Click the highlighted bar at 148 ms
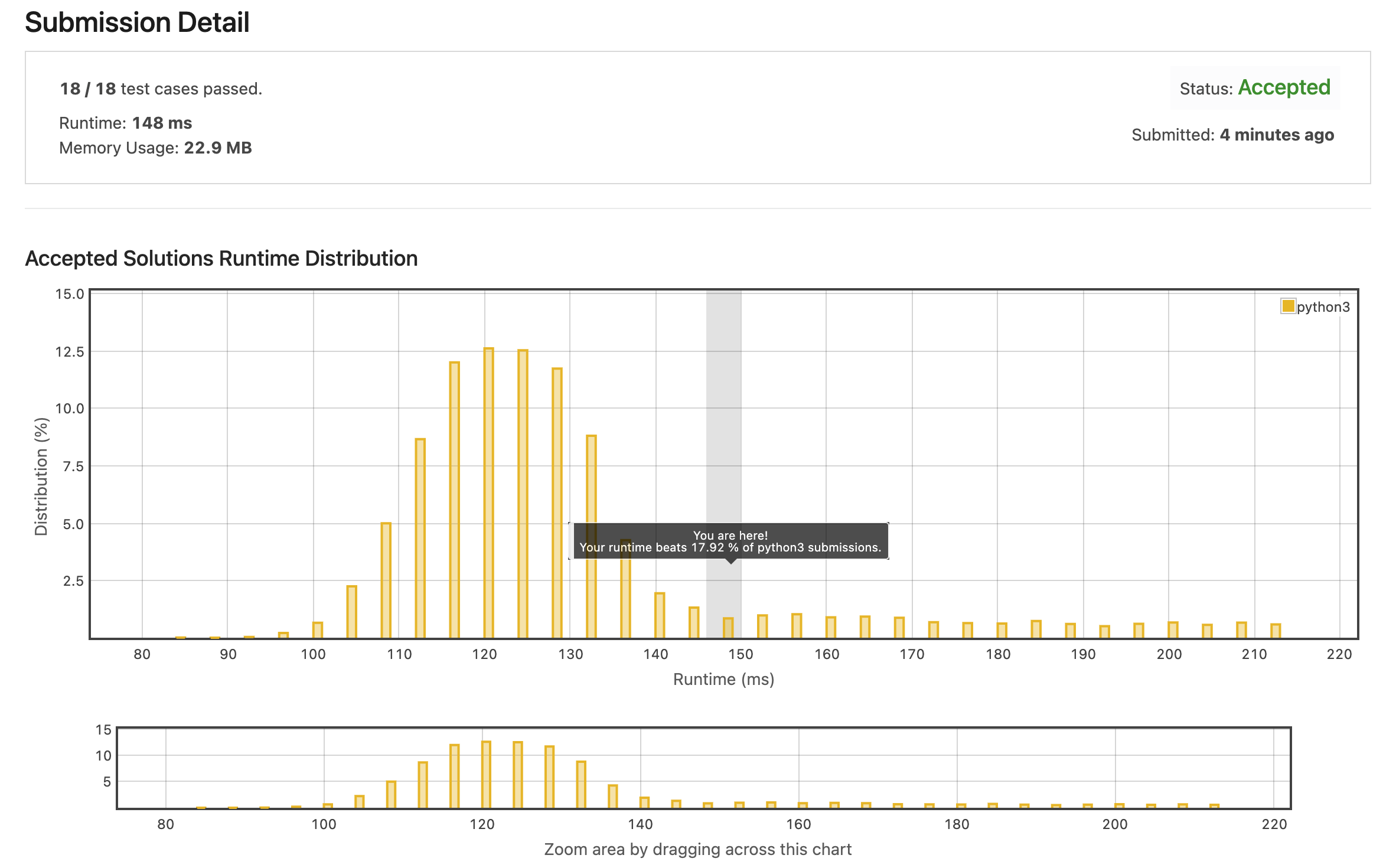This screenshot has width=1396, height=868. [728, 628]
